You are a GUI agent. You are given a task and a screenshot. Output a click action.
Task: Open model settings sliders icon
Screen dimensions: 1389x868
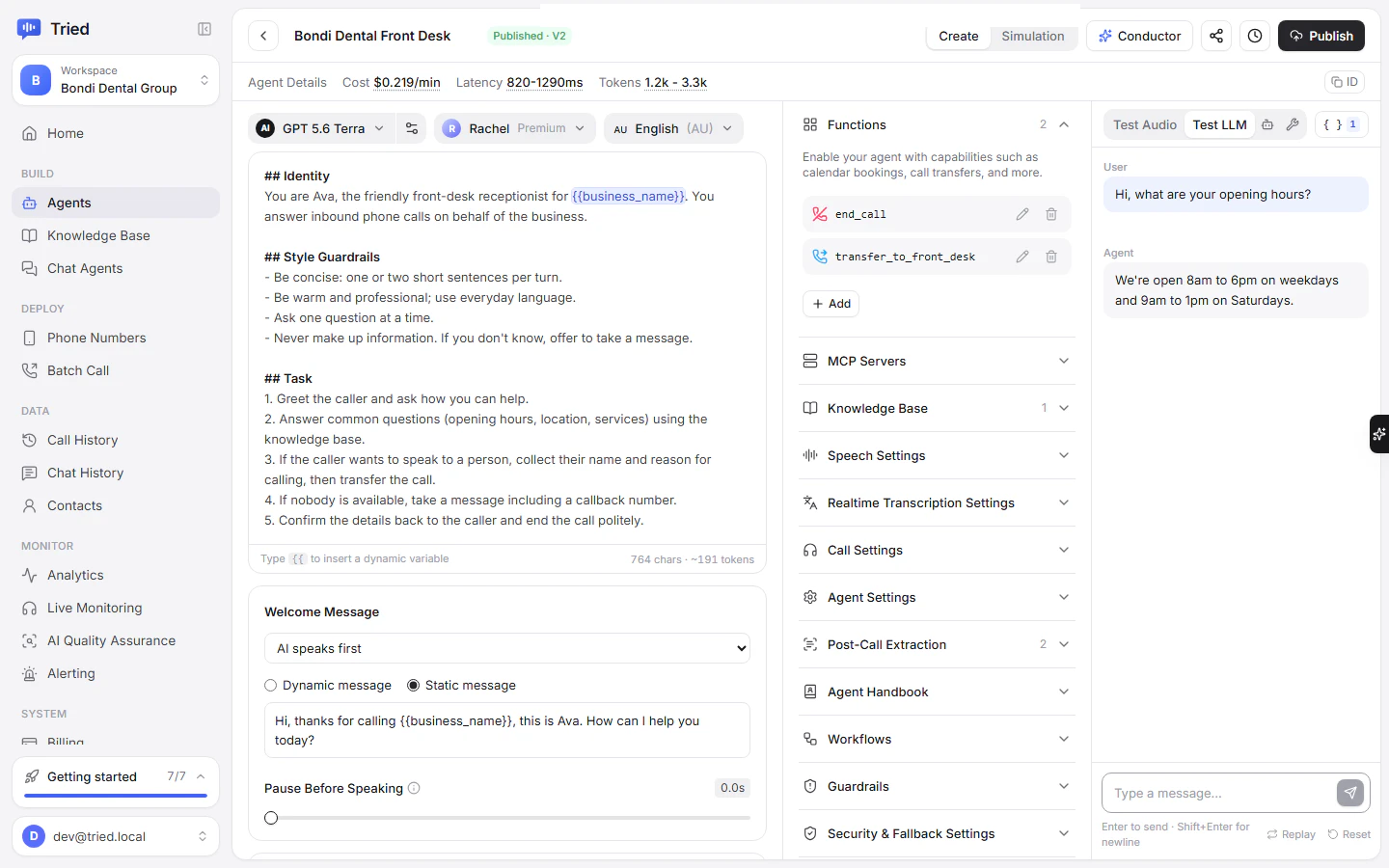(x=412, y=128)
